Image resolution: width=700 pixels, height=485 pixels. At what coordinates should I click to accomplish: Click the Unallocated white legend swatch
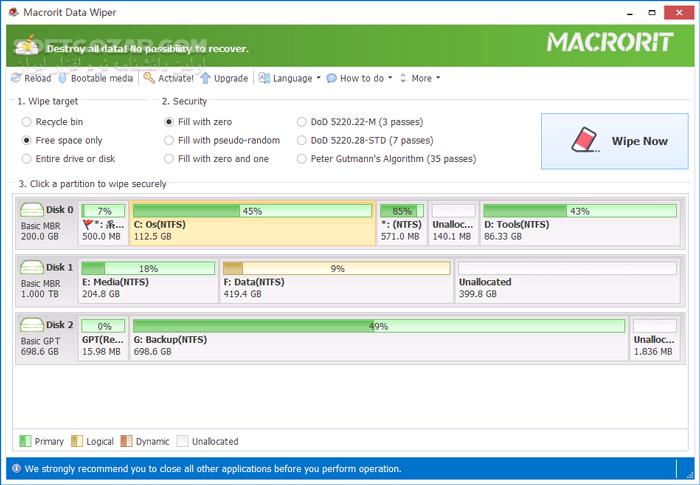[x=182, y=441]
